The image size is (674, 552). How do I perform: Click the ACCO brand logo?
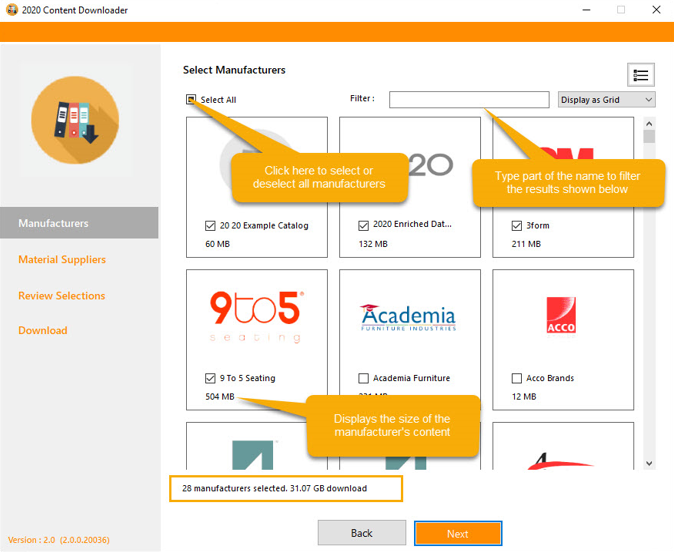(x=561, y=315)
